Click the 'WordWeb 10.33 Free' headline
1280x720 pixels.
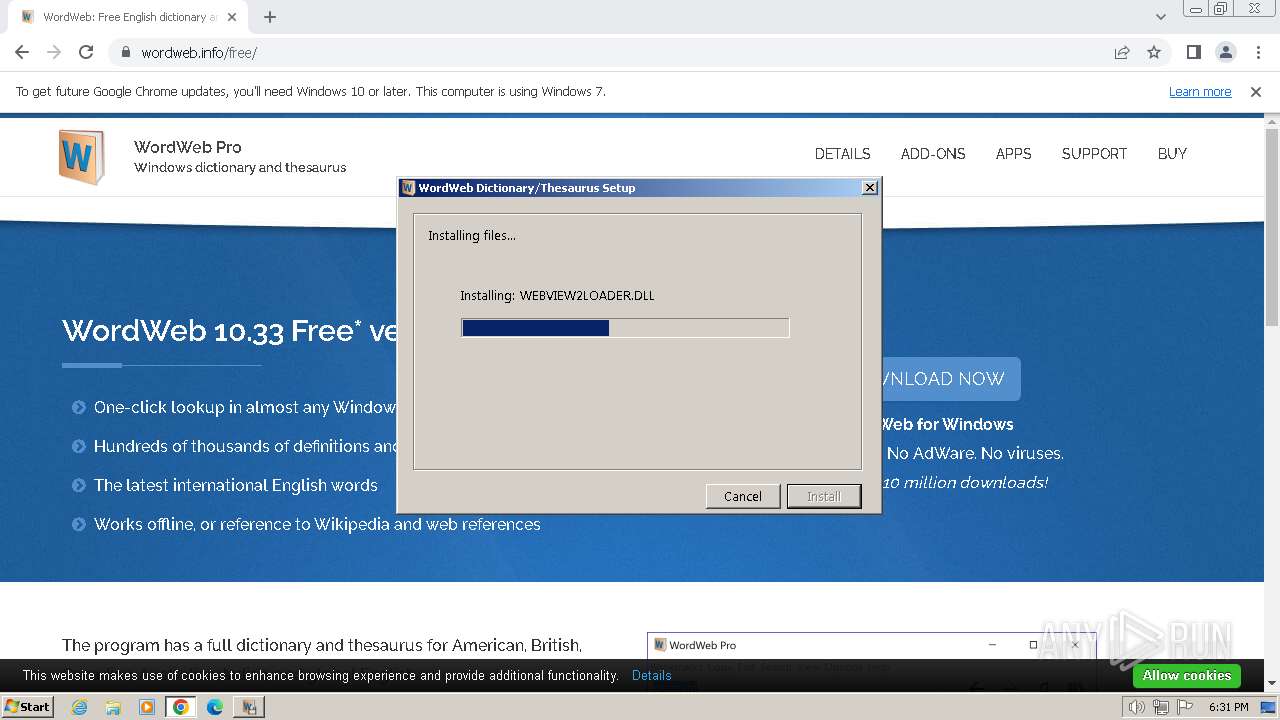(x=230, y=330)
